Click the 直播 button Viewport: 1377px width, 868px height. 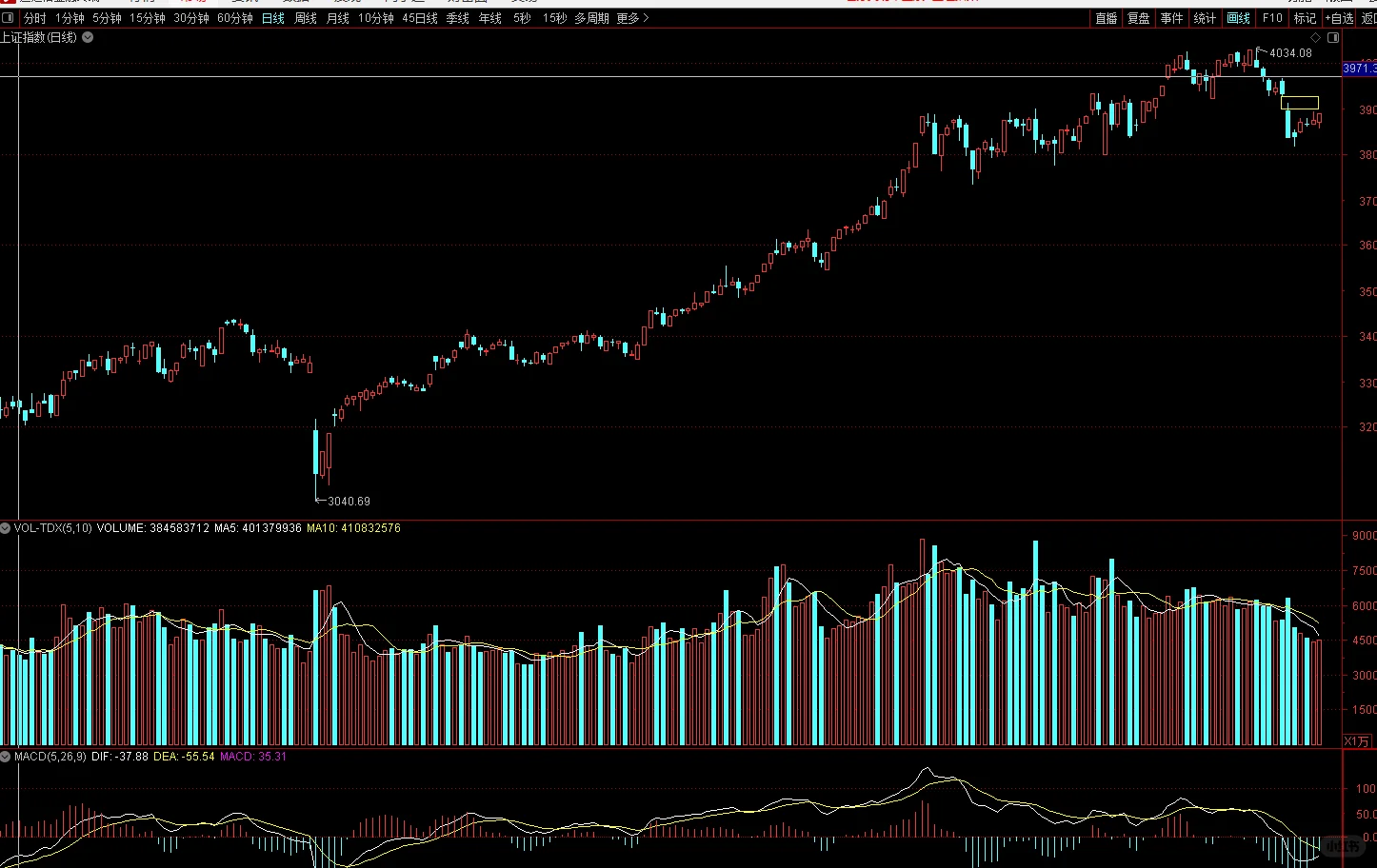coord(1106,18)
